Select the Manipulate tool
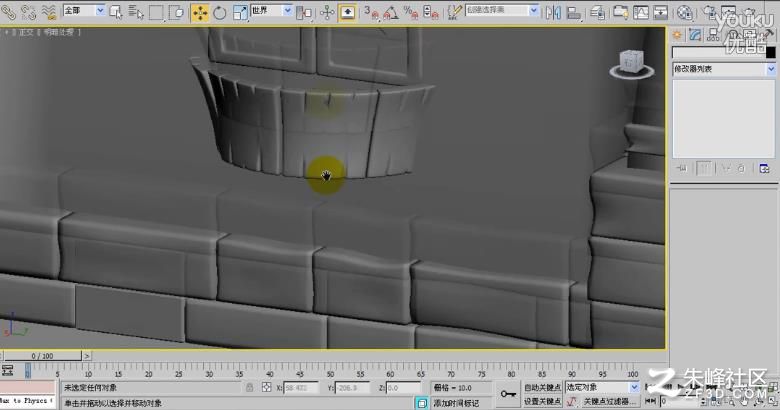780x410 pixels. click(x=327, y=12)
